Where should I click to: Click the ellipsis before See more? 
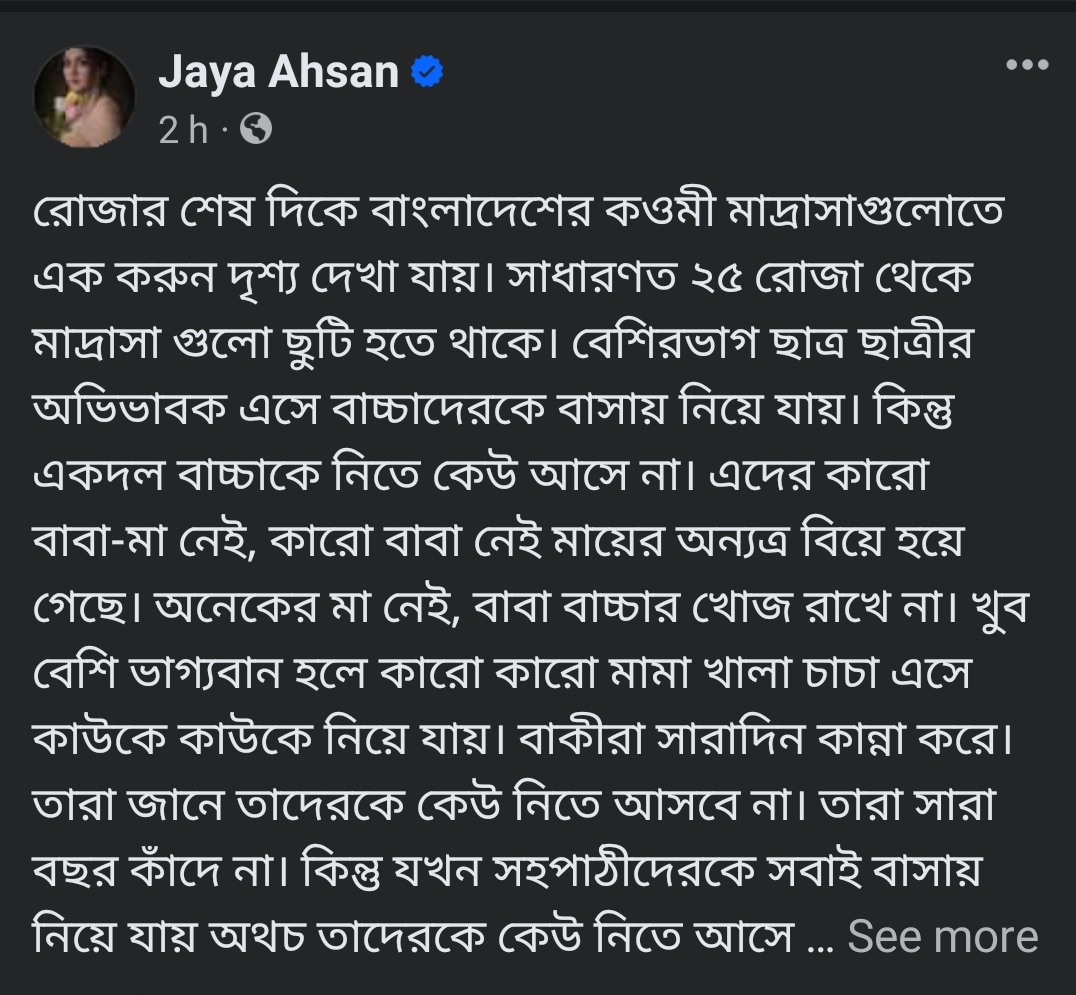point(818,940)
